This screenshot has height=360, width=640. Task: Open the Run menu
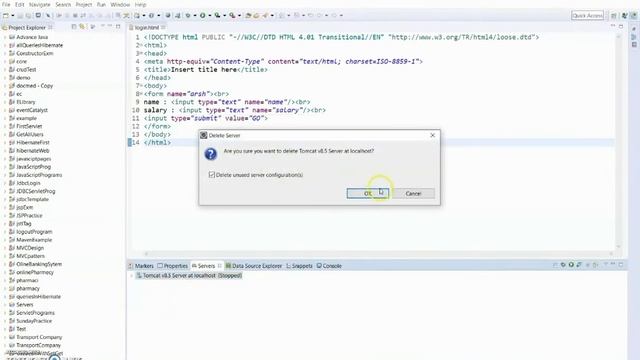point(101,4)
